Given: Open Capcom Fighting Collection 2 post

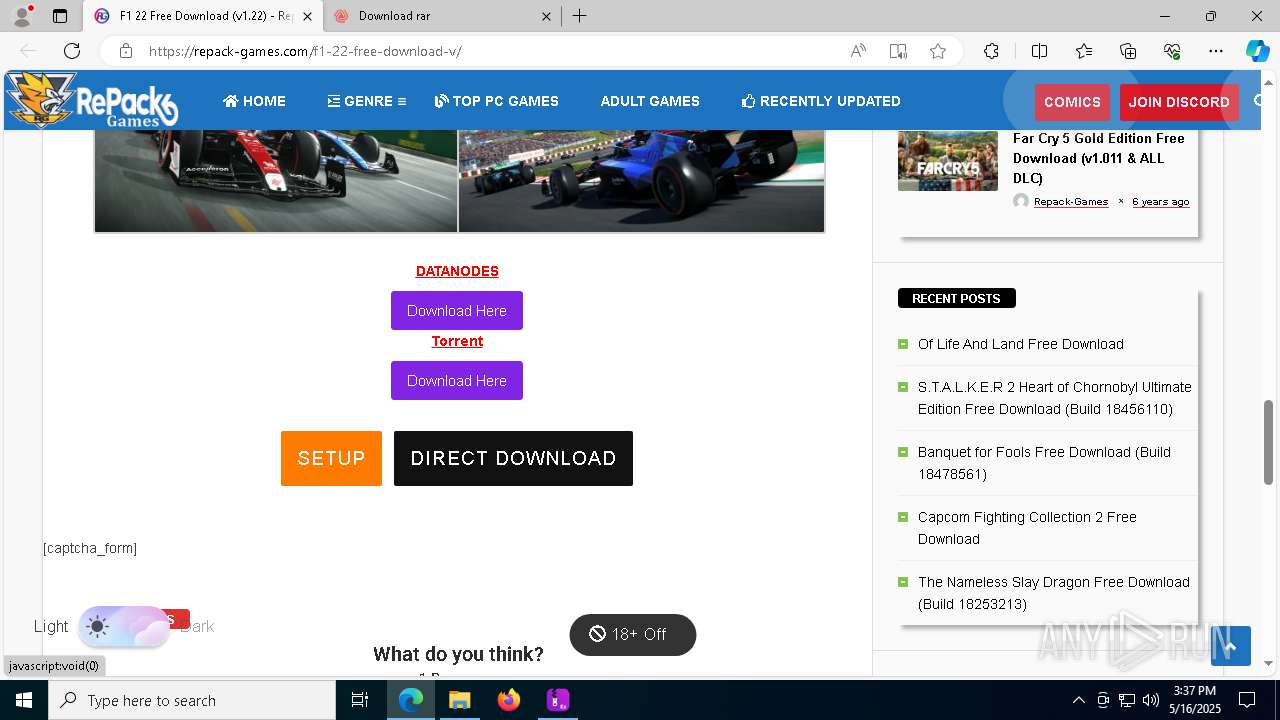Looking at the screenshot, I should coord(1027,528).
